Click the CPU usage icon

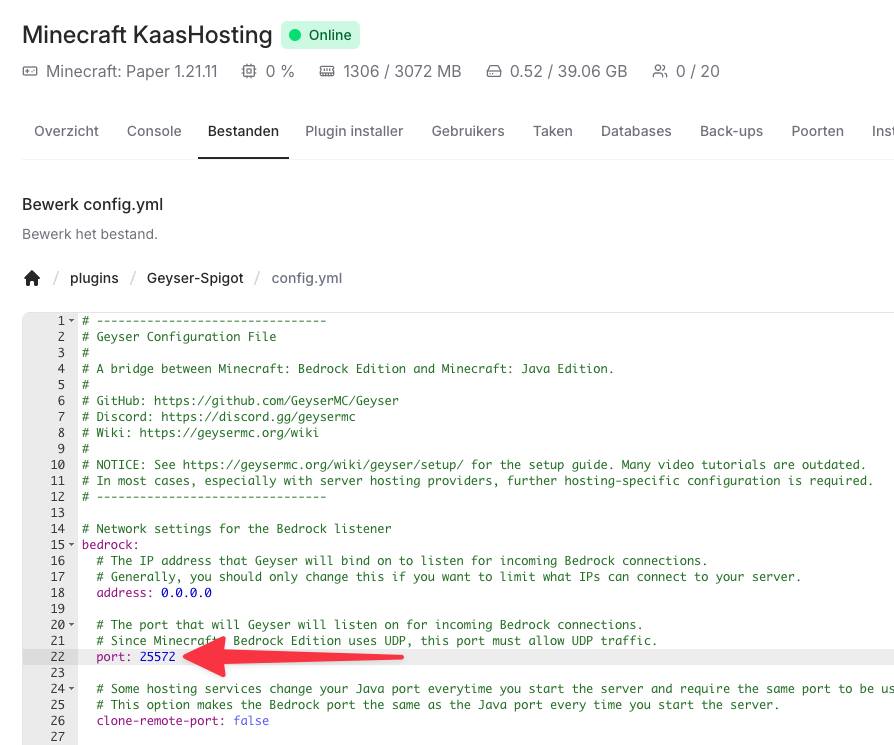(249, 71)
